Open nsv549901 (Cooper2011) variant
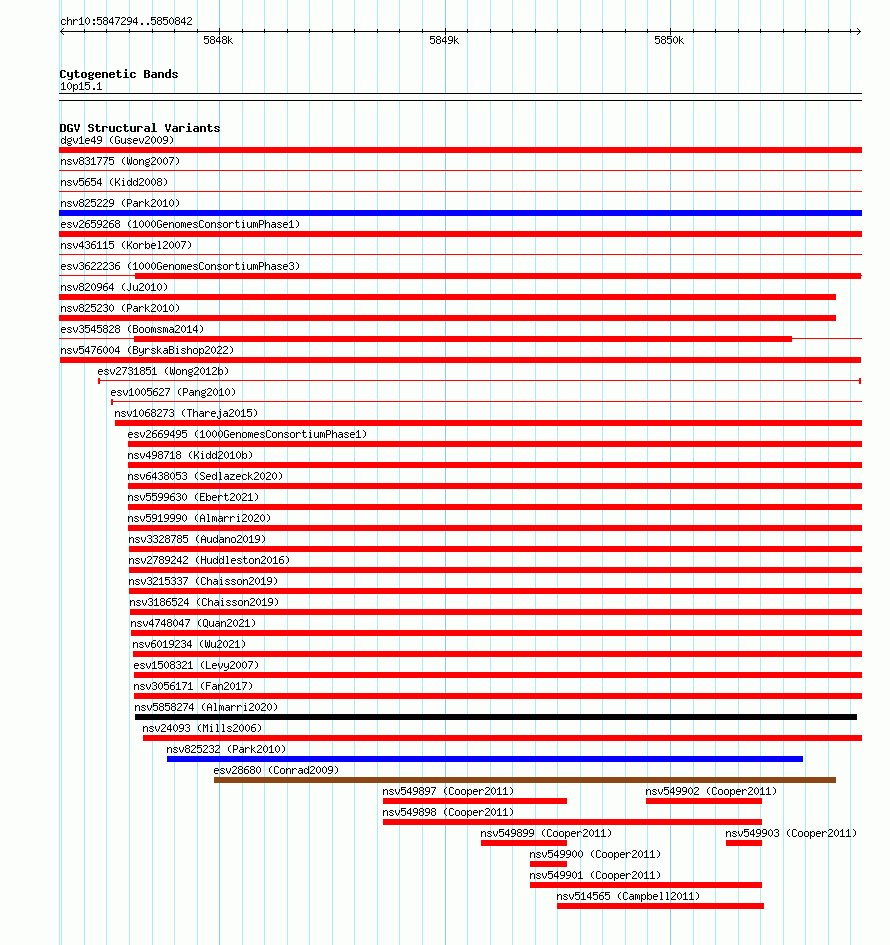 [x=595, y=876]
